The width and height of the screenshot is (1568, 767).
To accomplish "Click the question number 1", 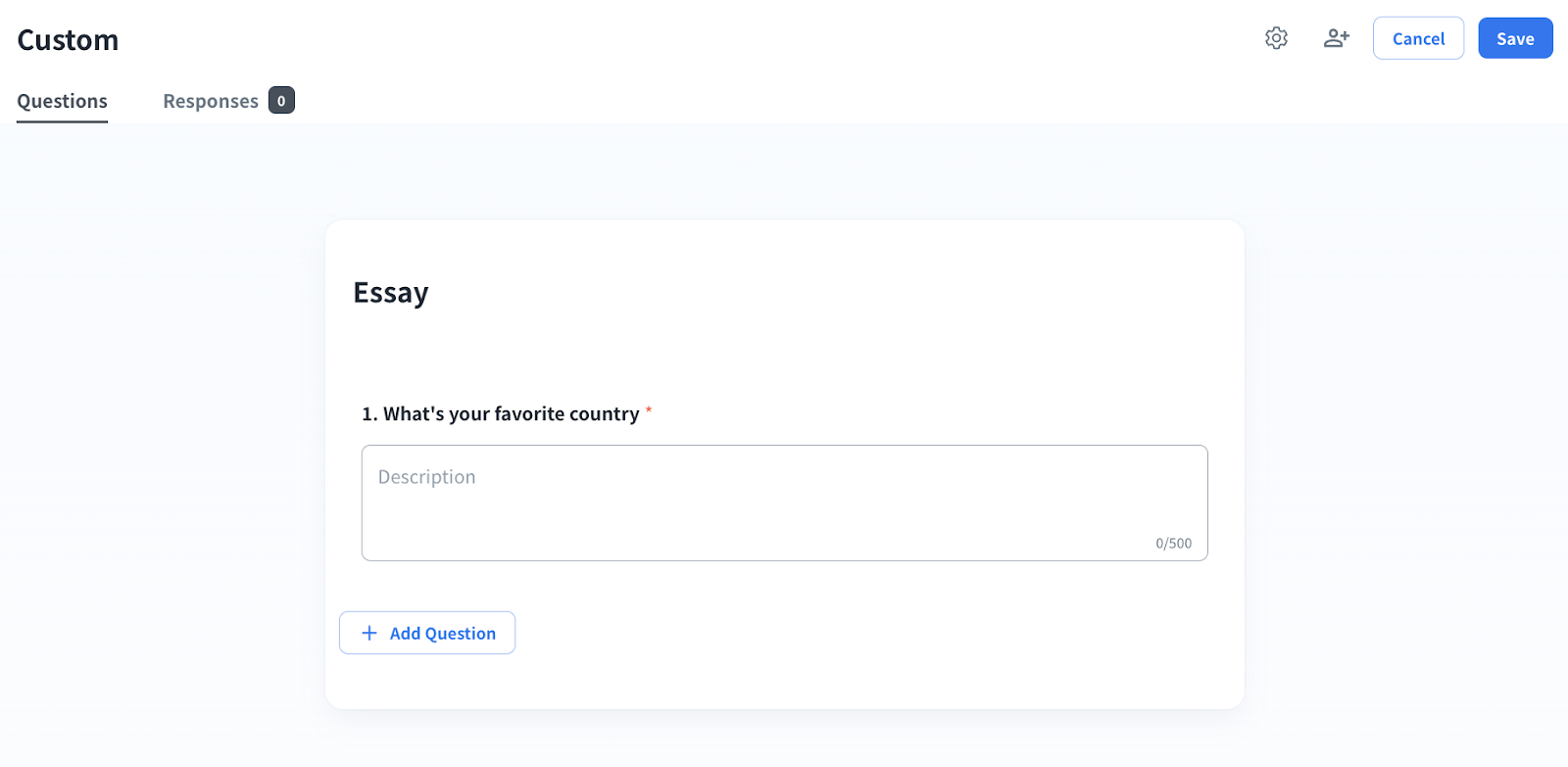I will coord(368,414).
